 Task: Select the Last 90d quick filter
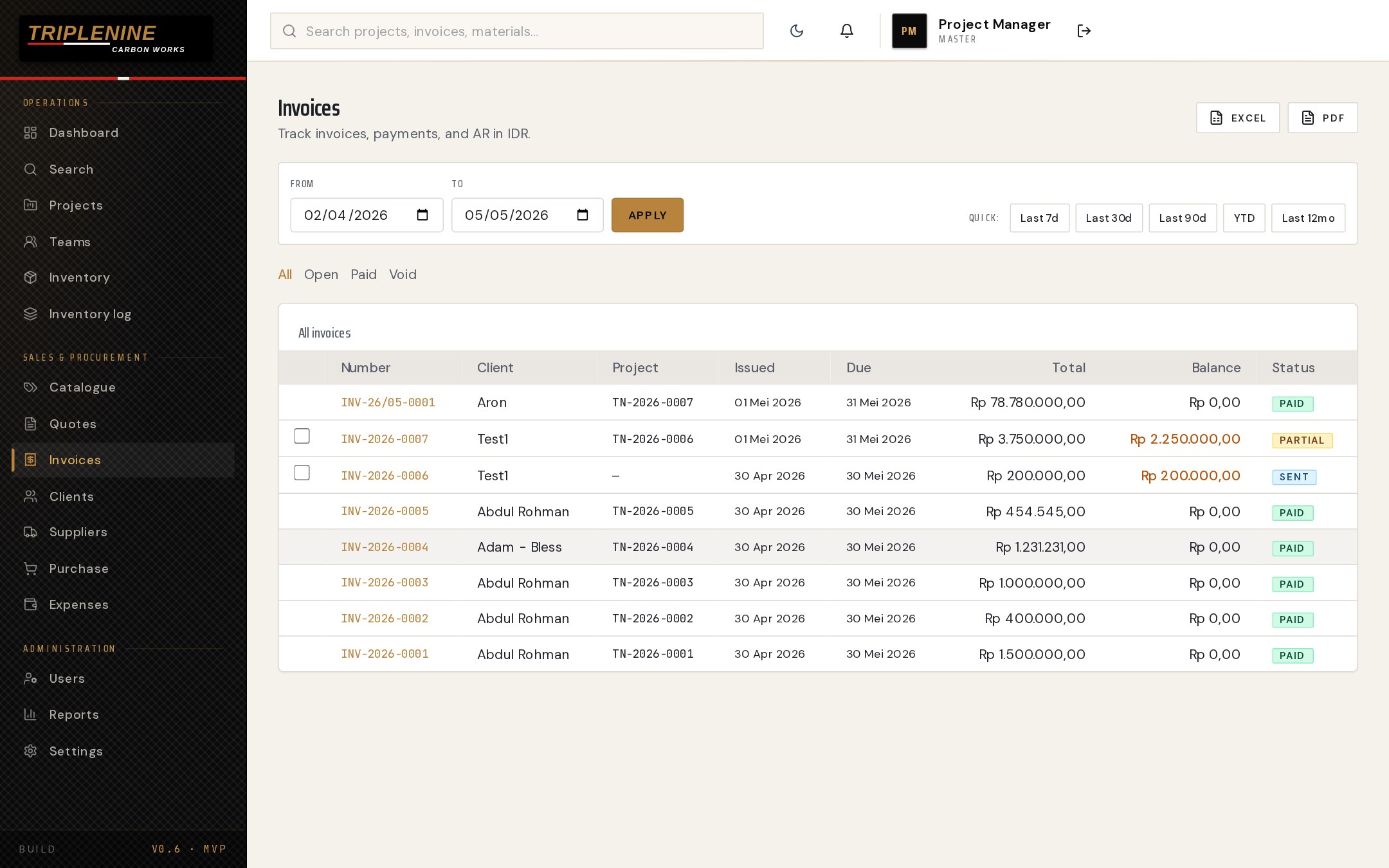coord(1183,218)
